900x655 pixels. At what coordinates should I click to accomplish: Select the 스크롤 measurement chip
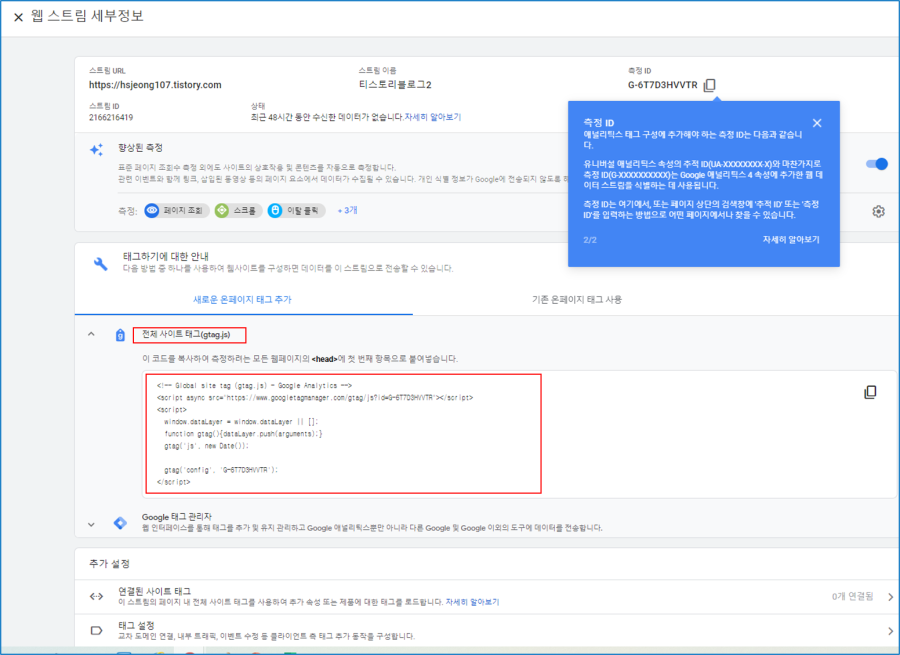coord(238,211)
